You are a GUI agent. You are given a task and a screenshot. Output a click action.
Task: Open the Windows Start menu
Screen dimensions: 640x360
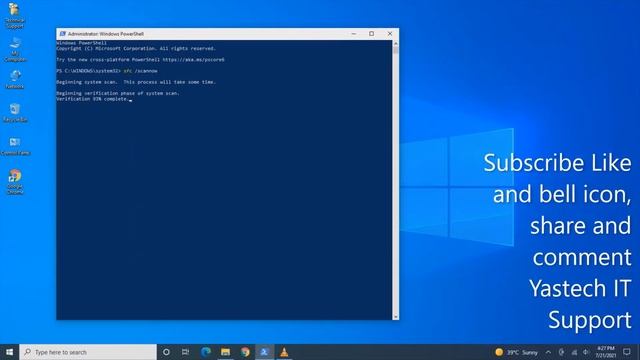pos(9,352)
